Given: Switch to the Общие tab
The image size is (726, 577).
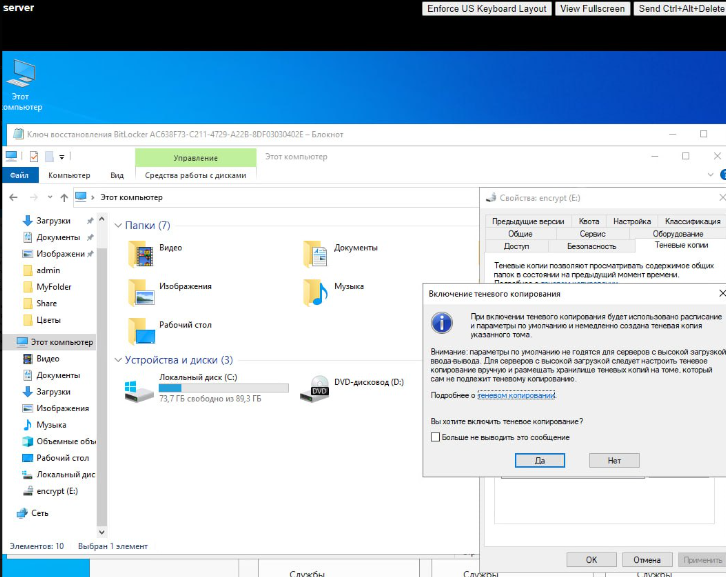Looking at the screenshot, I should pos(520,234).
